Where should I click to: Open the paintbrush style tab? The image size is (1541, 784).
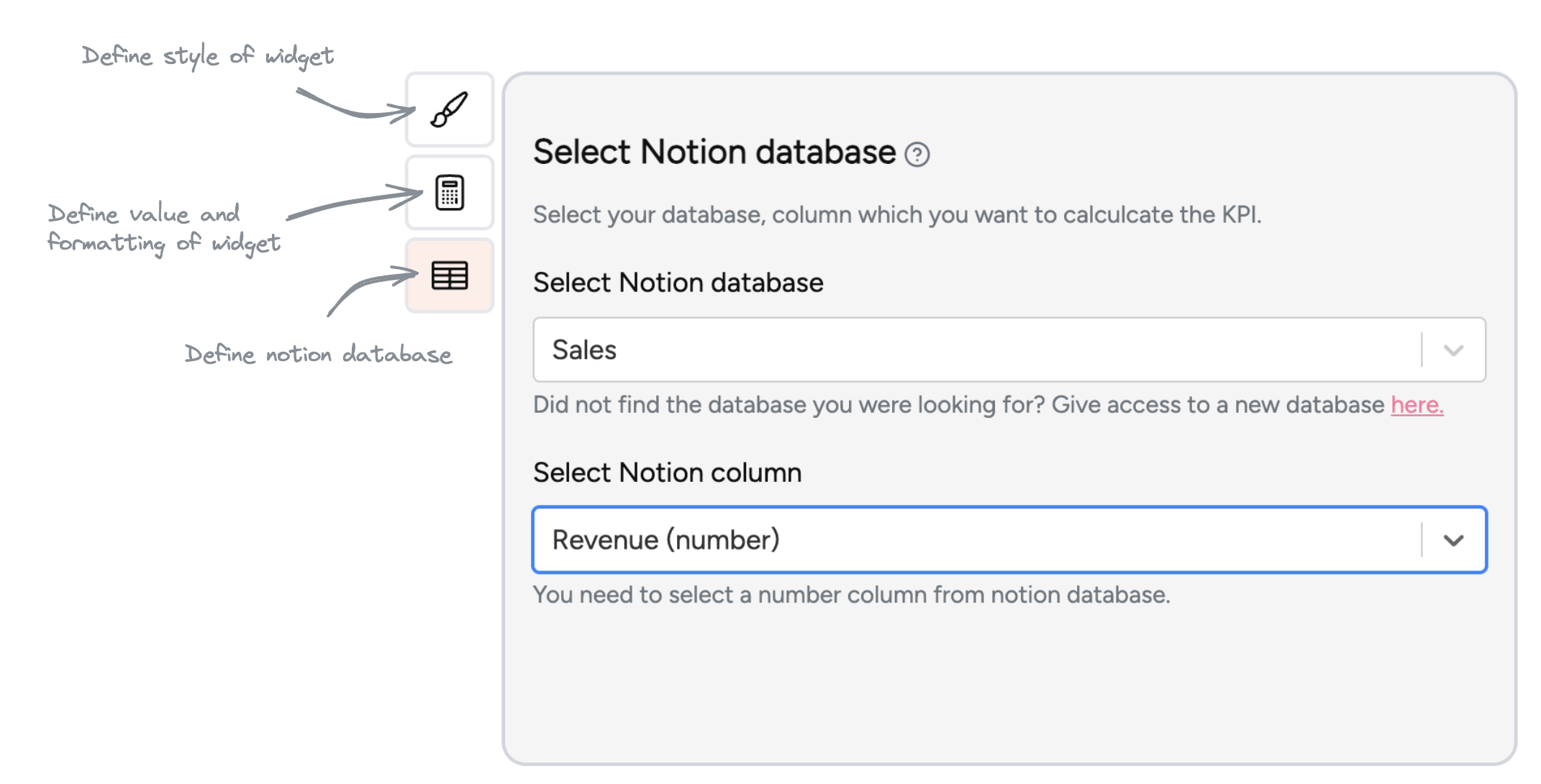(x=450, y=110)
